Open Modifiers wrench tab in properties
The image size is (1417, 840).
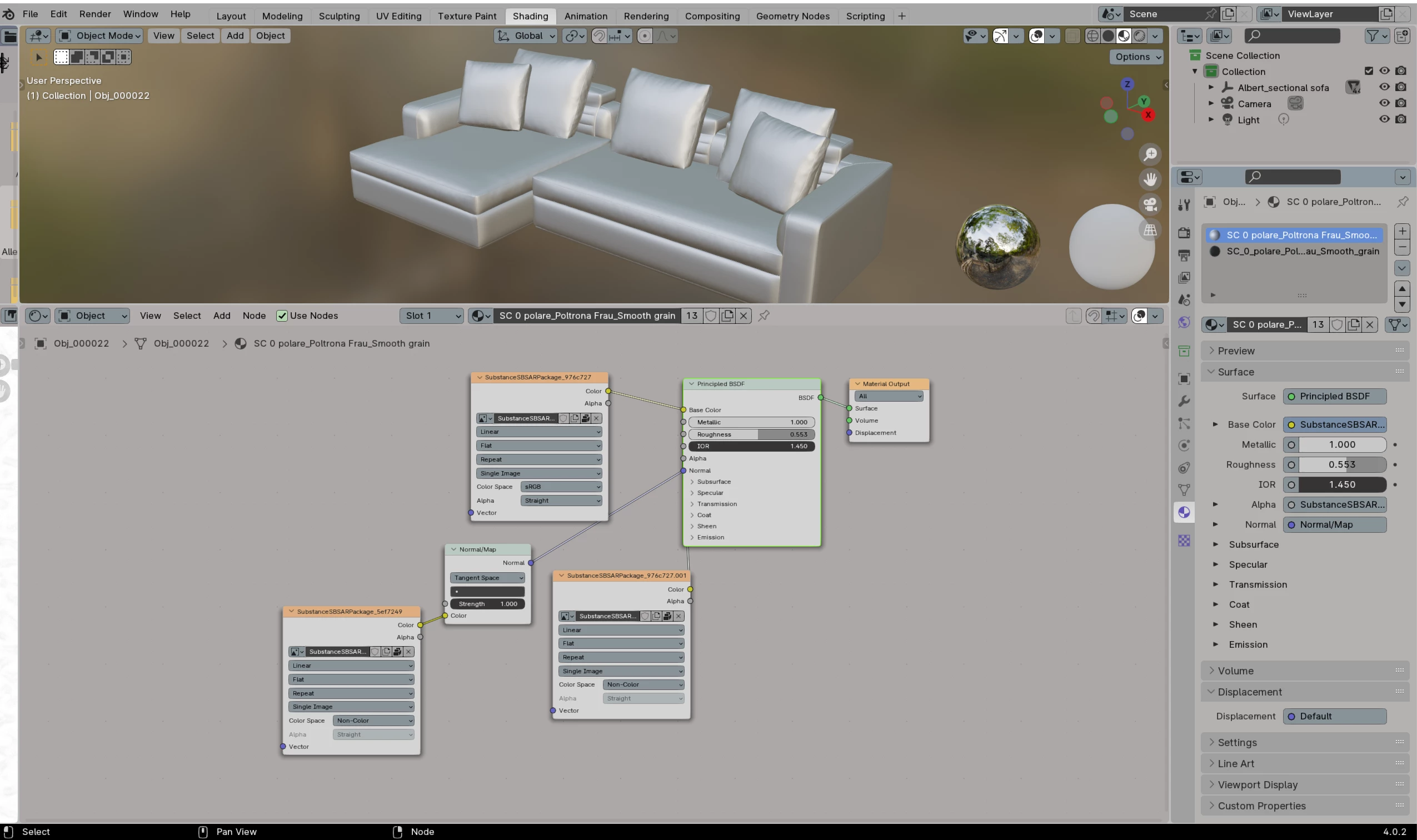click(x=1184, y=401)
